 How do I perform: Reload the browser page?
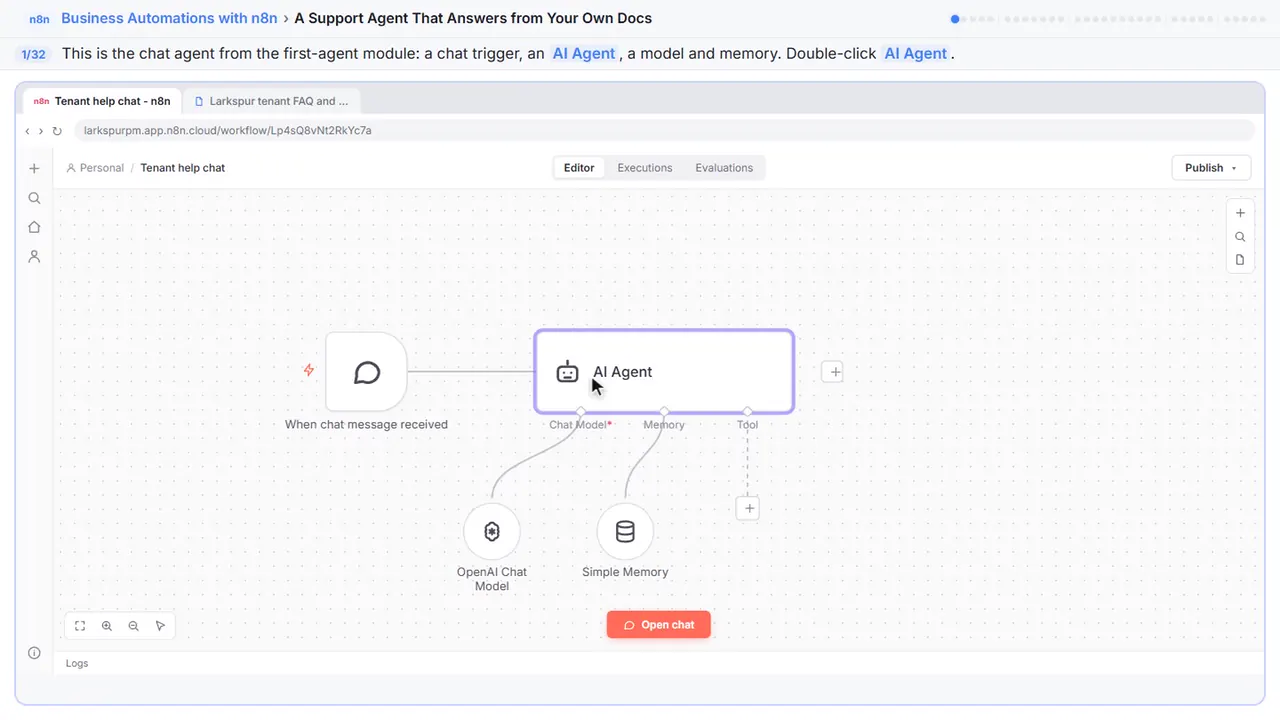coord(57,131)
